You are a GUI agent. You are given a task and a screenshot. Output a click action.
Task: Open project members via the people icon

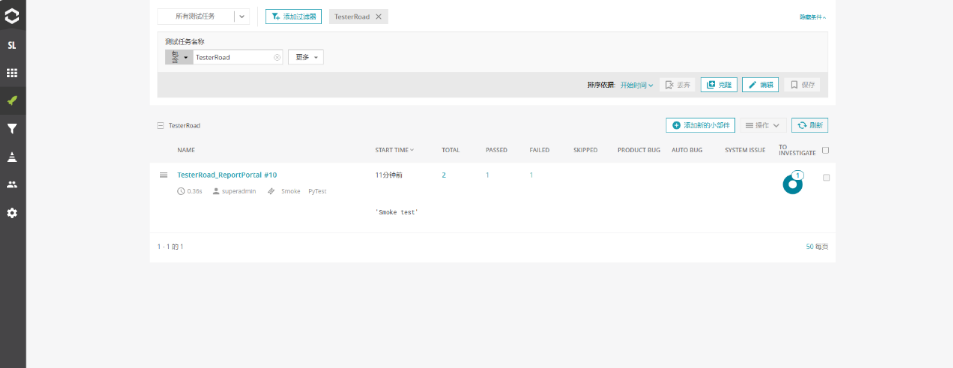tap(12, 184)
